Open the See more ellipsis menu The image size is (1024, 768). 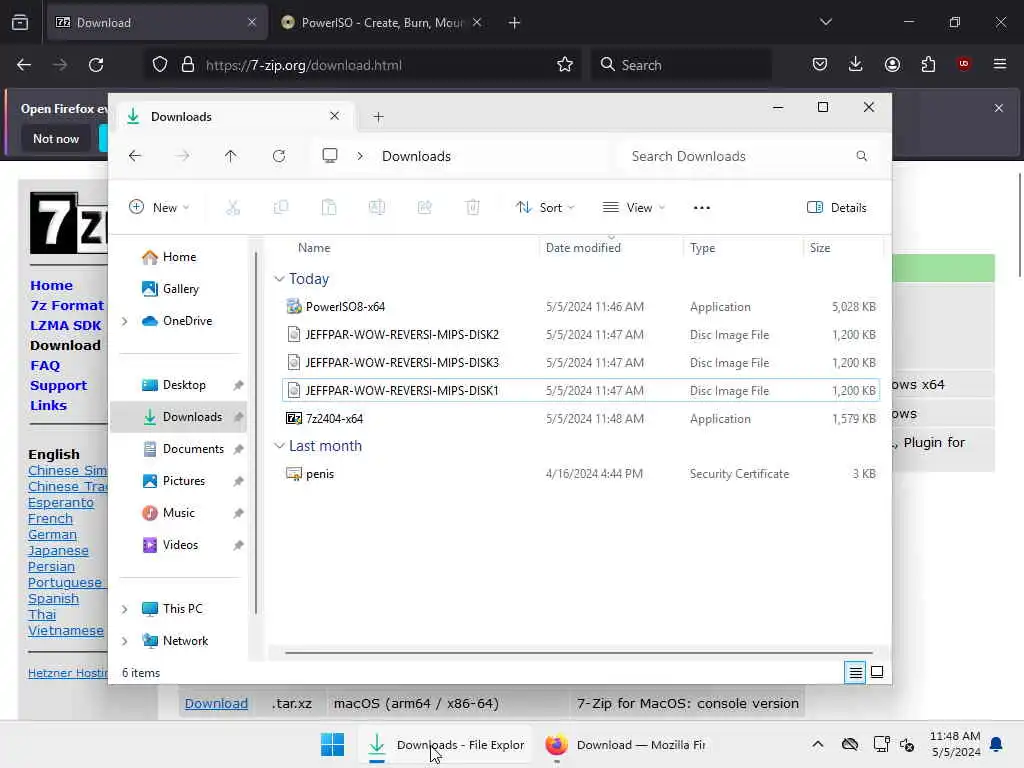[x=701, y=208]
